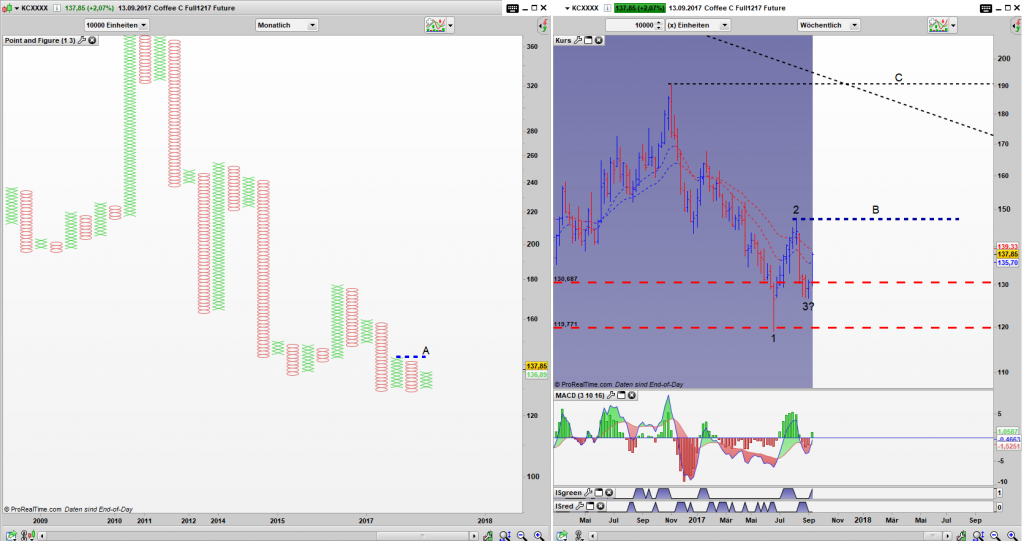This screenshot has width=1024, height=541.
Task: Click red-green trading arrows icon in right chart
Action: coord(1017,25)
